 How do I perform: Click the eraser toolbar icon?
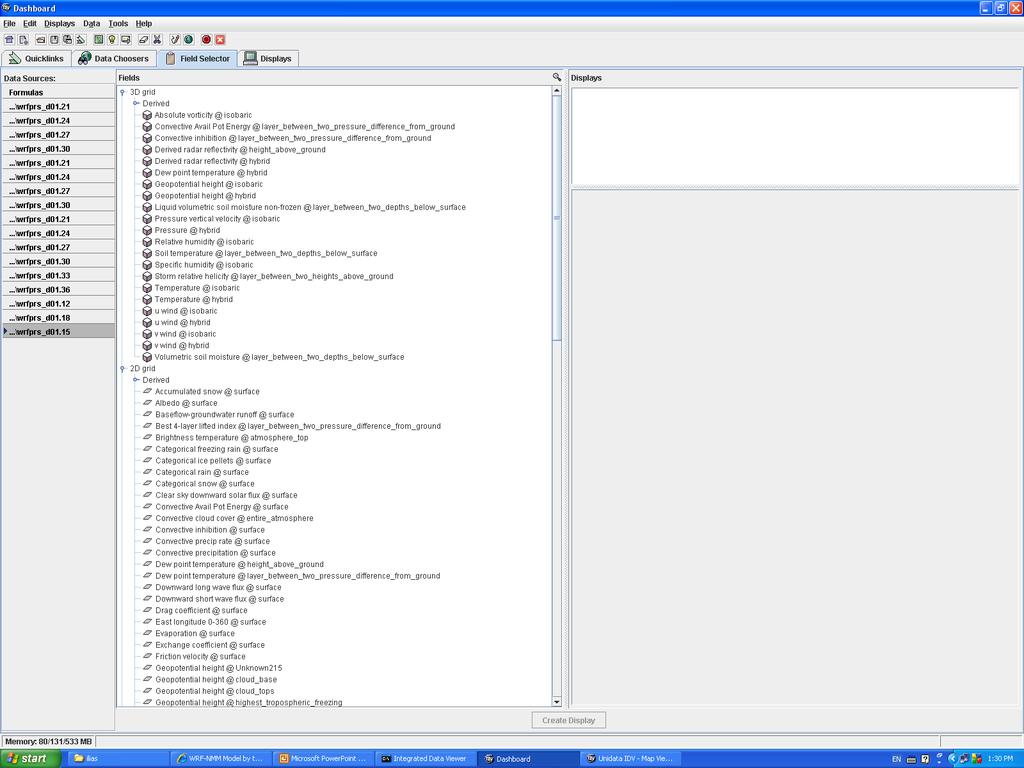144,40
